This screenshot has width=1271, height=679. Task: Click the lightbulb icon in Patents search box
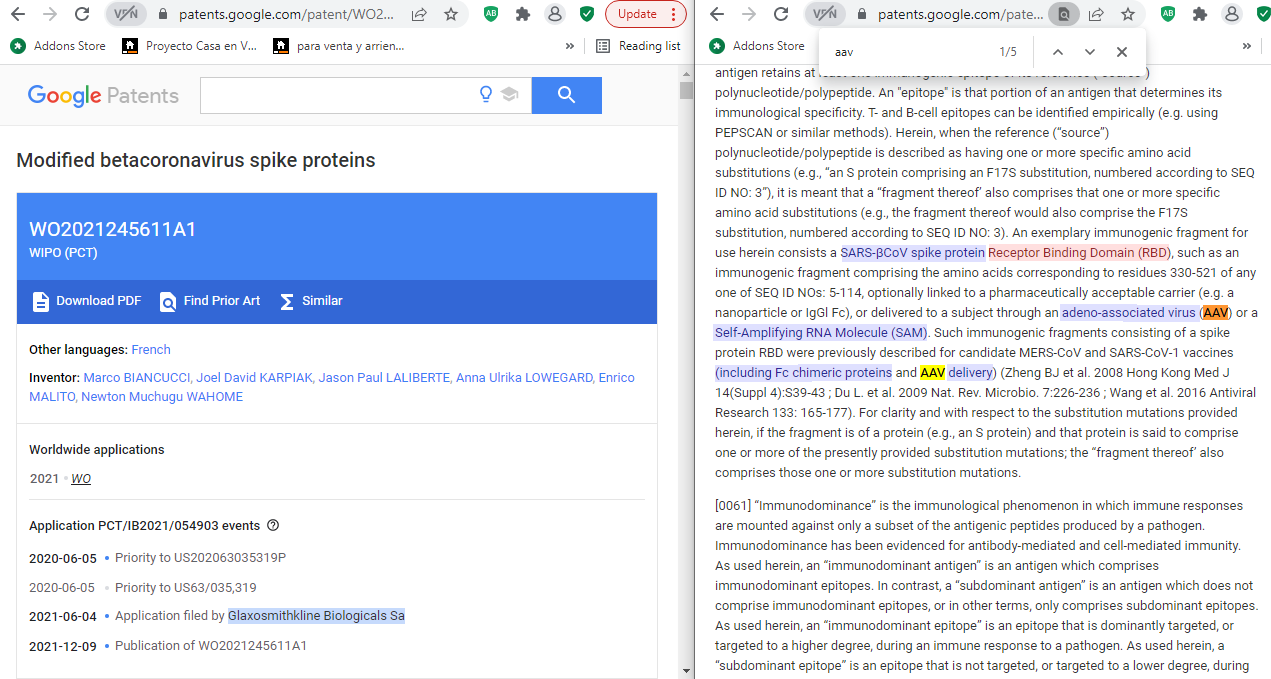click(486, 95)
